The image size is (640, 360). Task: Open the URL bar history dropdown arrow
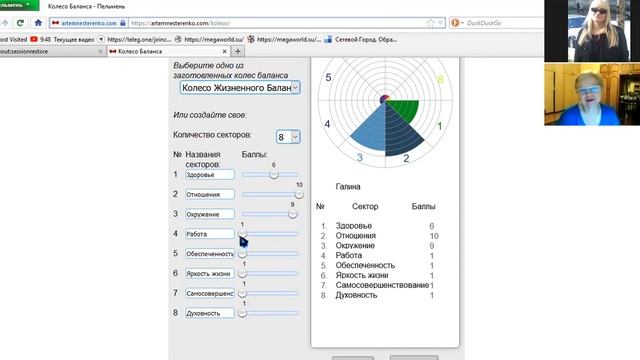coord(440,23)
